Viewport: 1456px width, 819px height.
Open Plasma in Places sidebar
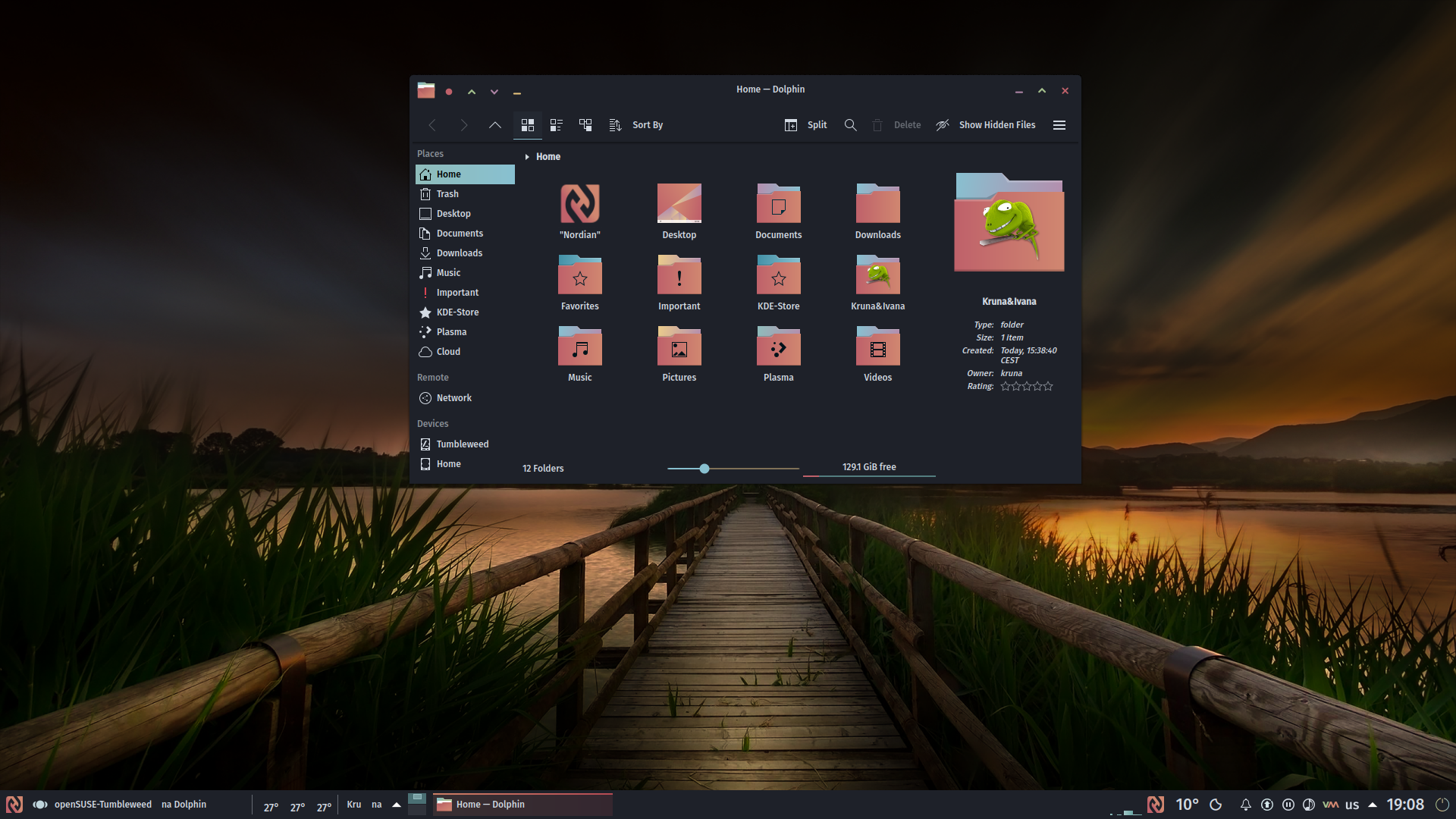pyautogui.click(x=465, y=332)
